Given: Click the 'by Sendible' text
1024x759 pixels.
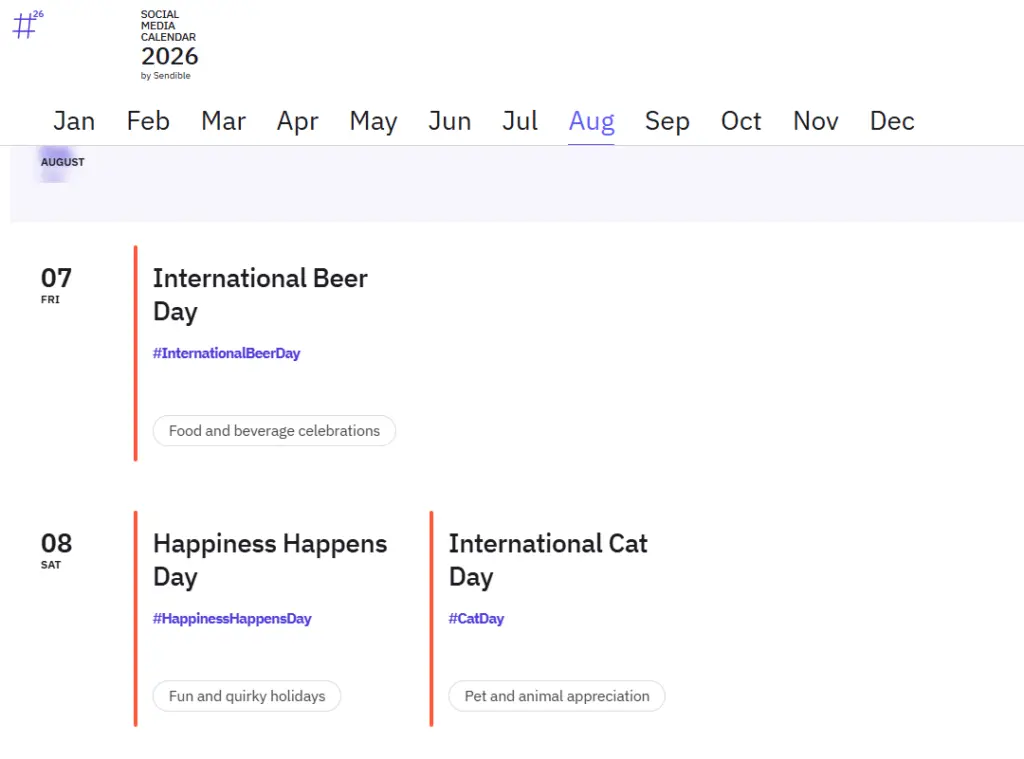Looking at the screenshot, I should pos(166,76).
